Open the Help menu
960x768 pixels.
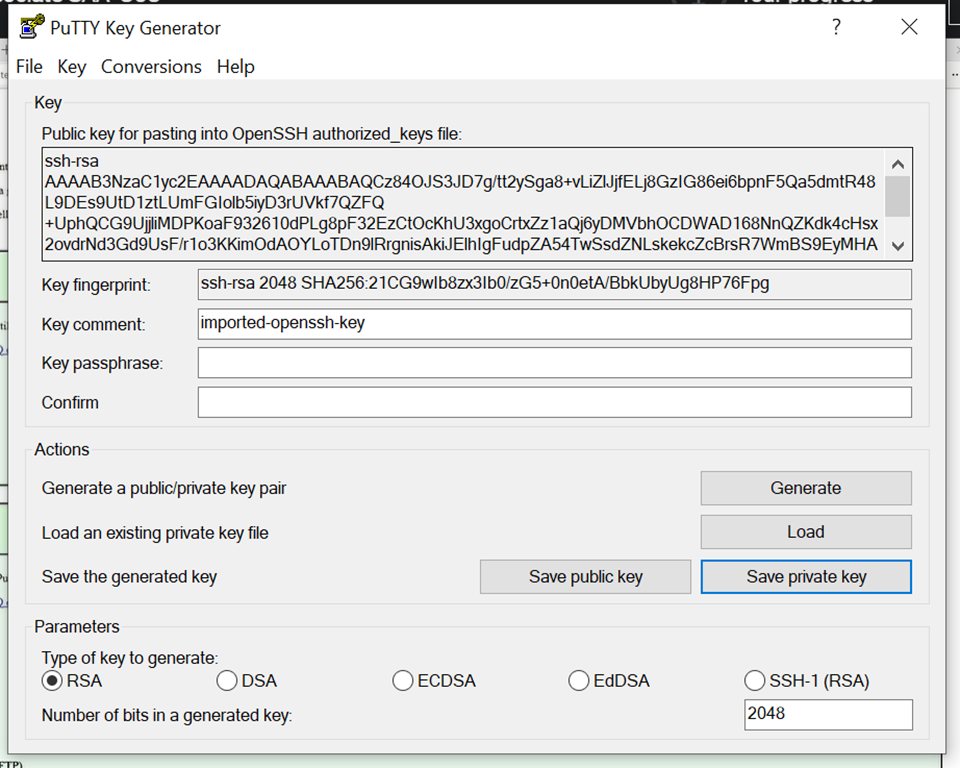tap(236, 66)
